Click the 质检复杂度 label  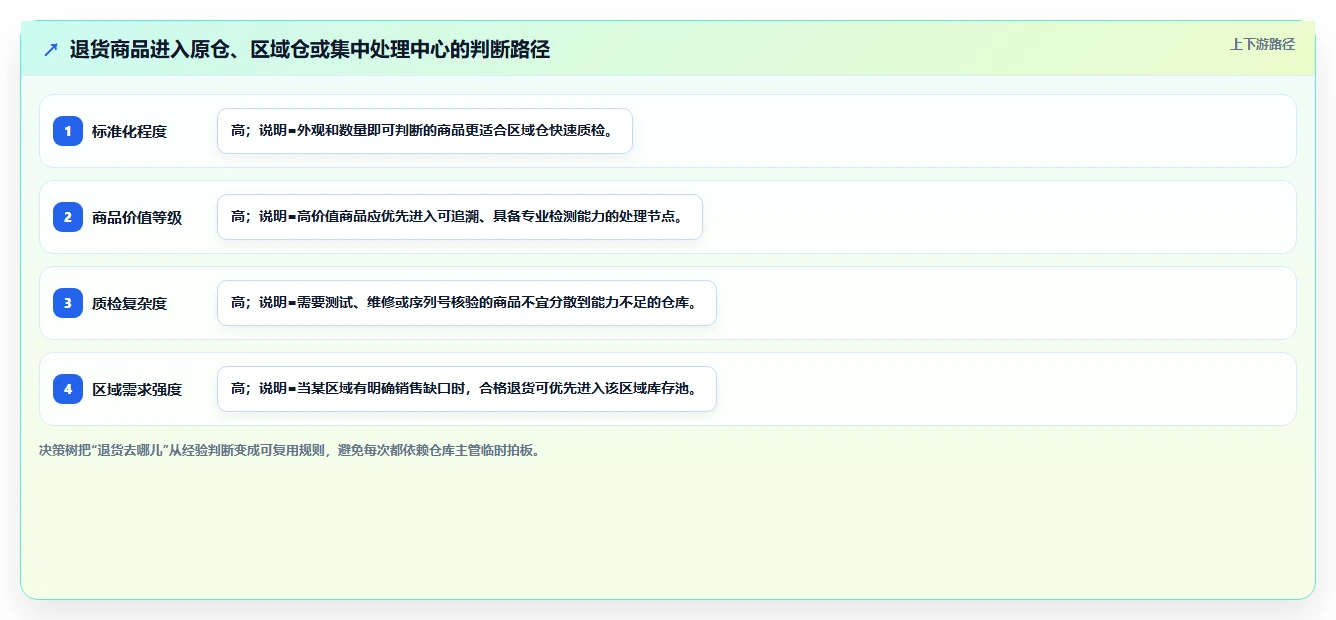(129, 303)
